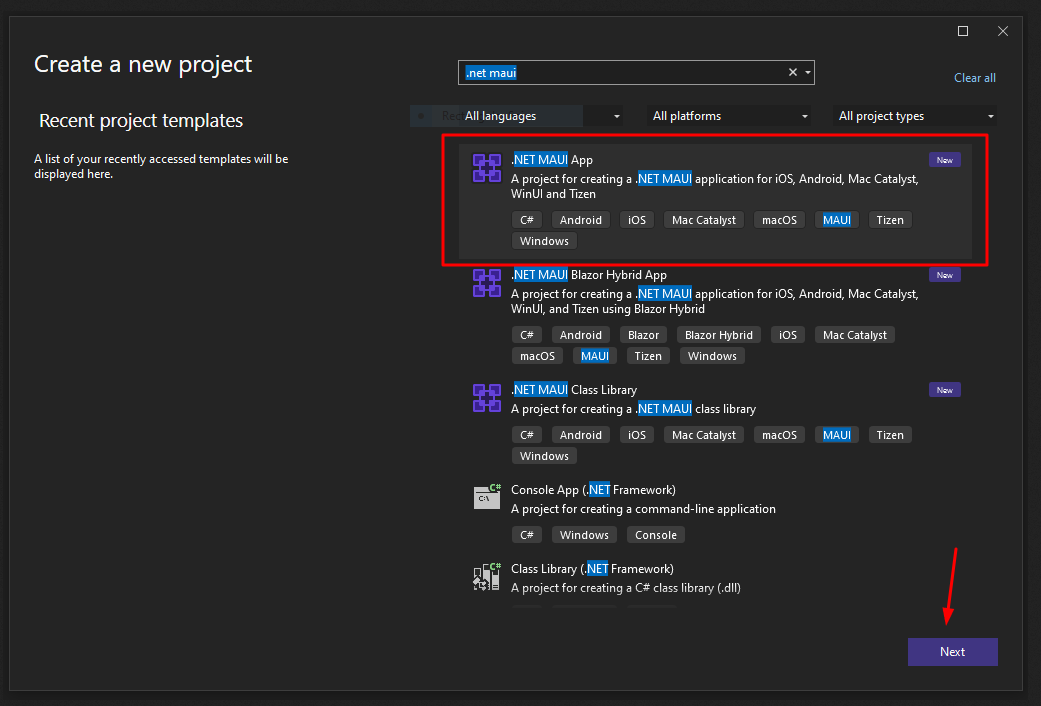Select the .NET MAUI Blazor Hybrid App title
Image resolution: width=1041 pixels, height=706 pixels.
[589, 275]
